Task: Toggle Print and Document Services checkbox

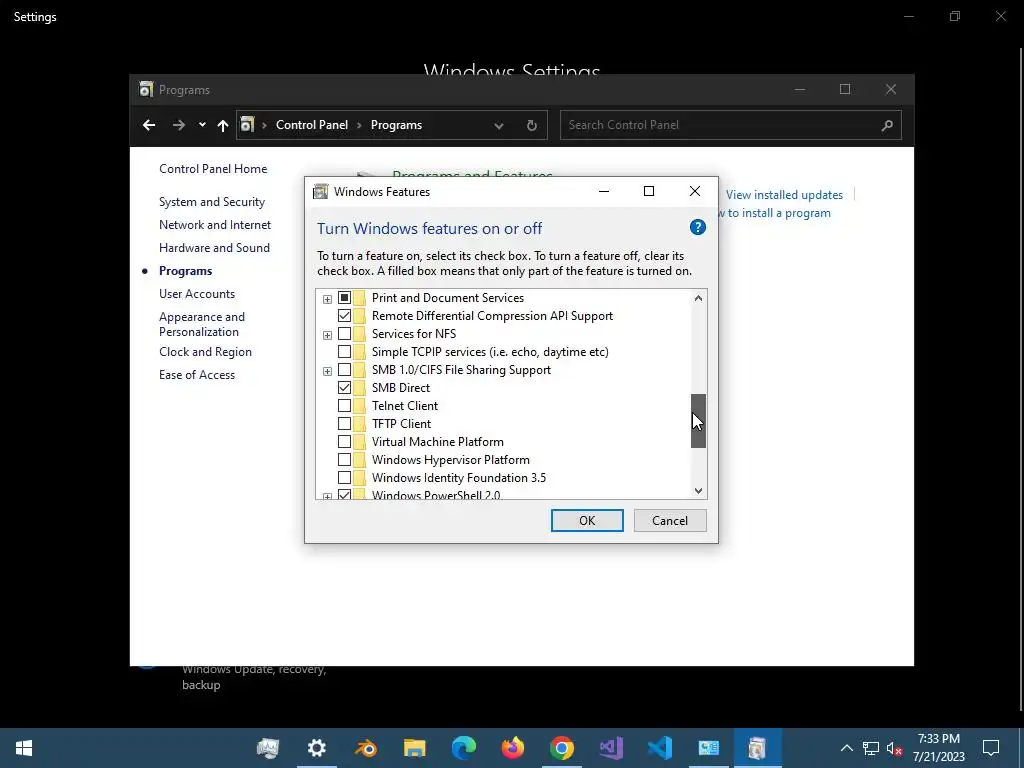Action: tap(344, 298)
